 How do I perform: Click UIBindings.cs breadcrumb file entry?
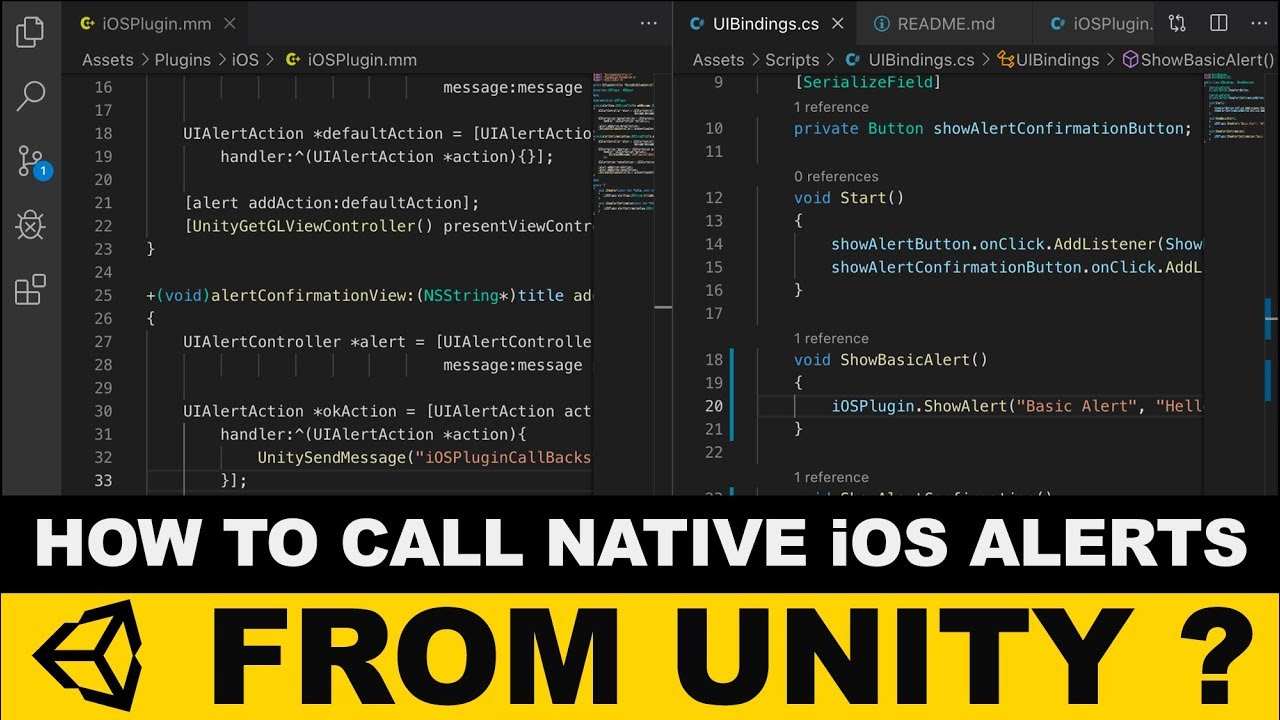tap(910, 60)
